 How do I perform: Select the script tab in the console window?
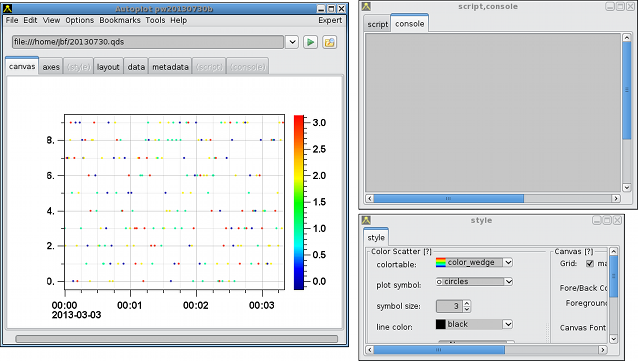pos(378,24)
